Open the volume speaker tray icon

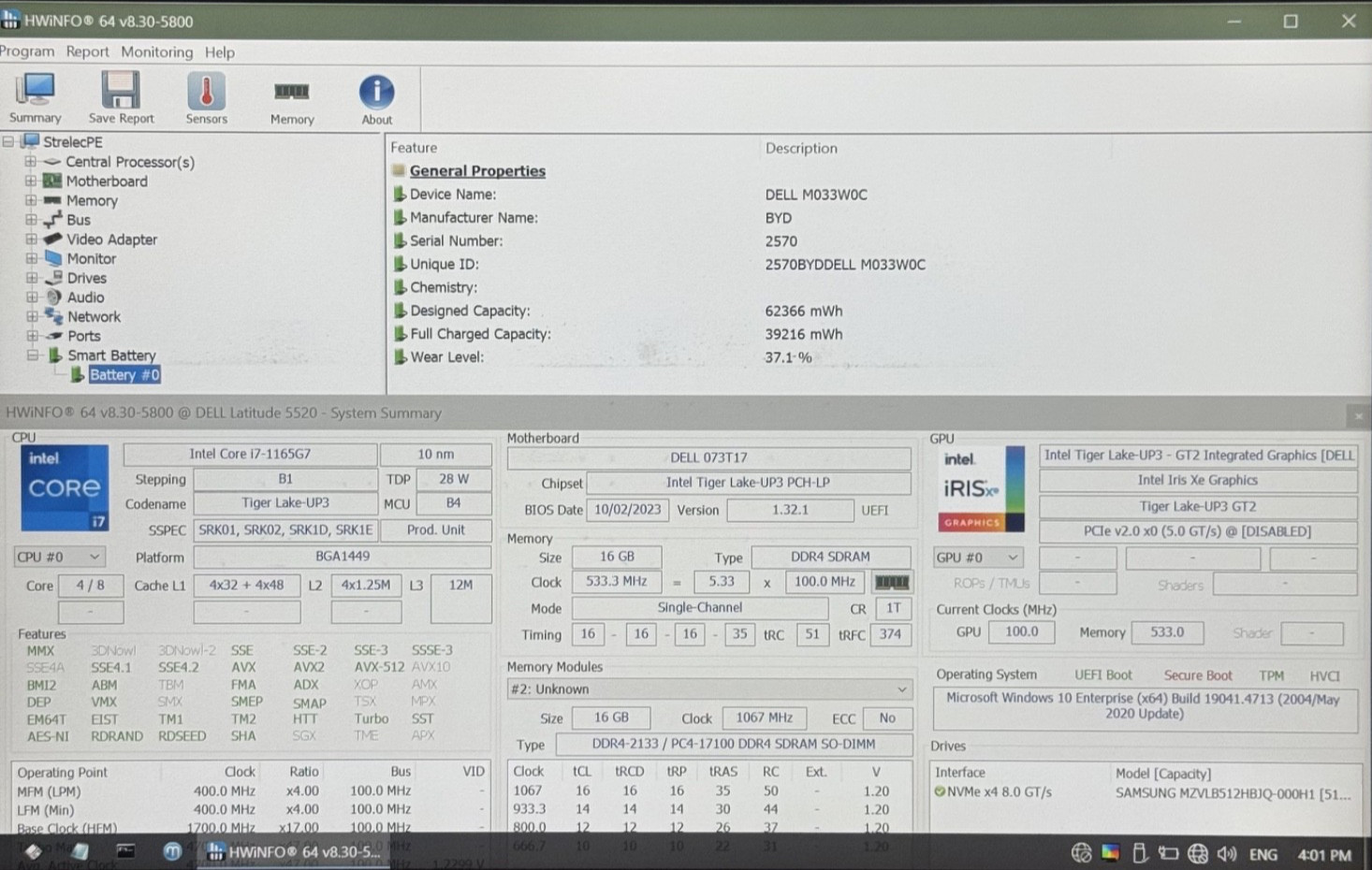click(x=1227, y=854)
